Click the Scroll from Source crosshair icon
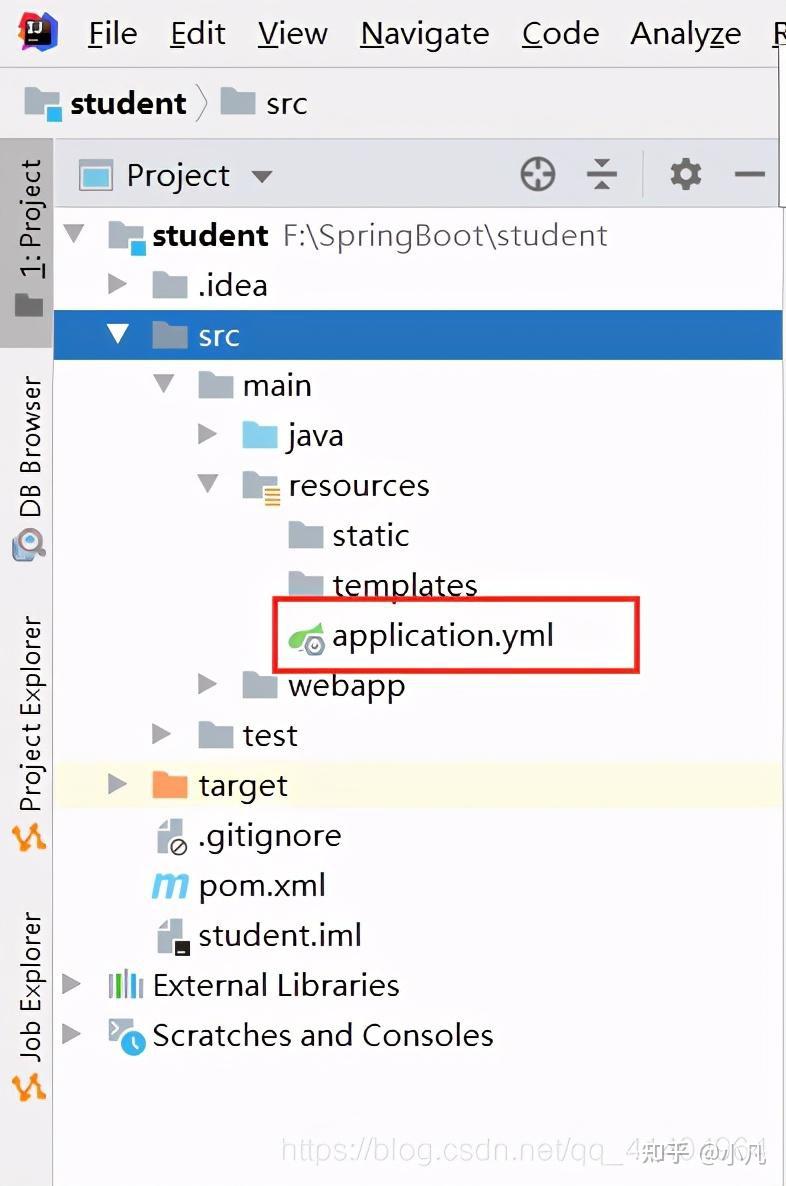Screen dimensions: 786x1186 coord(537,174)
